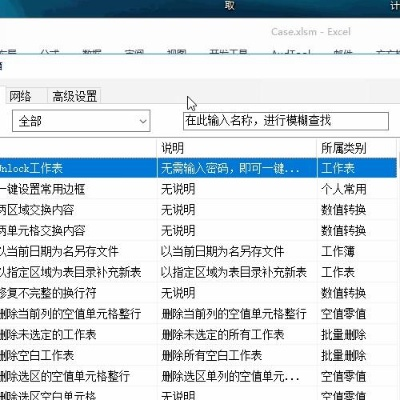Viewport: 400px width, 400px height.
Task: Click the fuzzy search name input field
Action: tap(286, 121)
